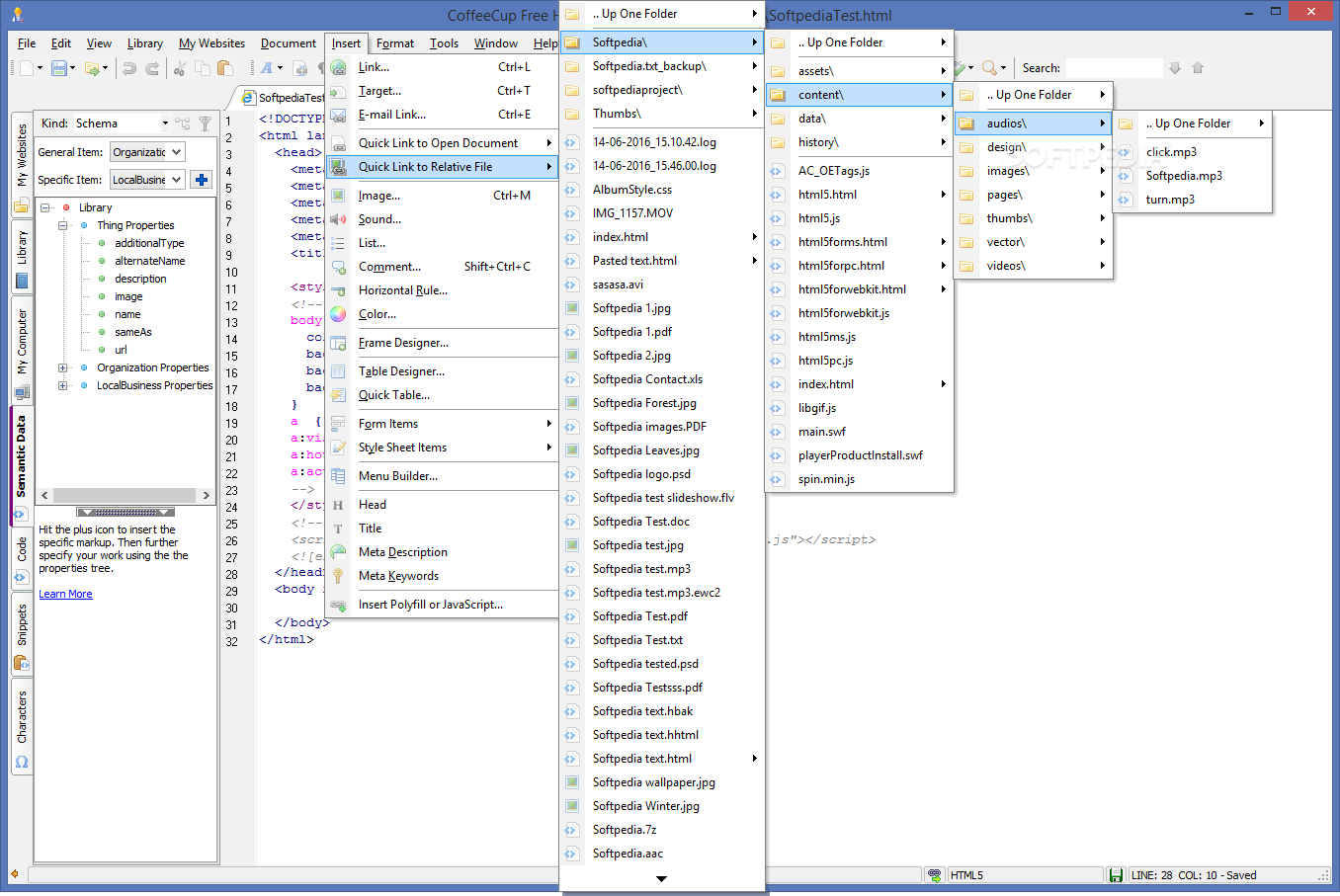Click the Snippets clipboard sidebar icon
Viewport: 1340px width, 896px height.
(x=22, y=663)
